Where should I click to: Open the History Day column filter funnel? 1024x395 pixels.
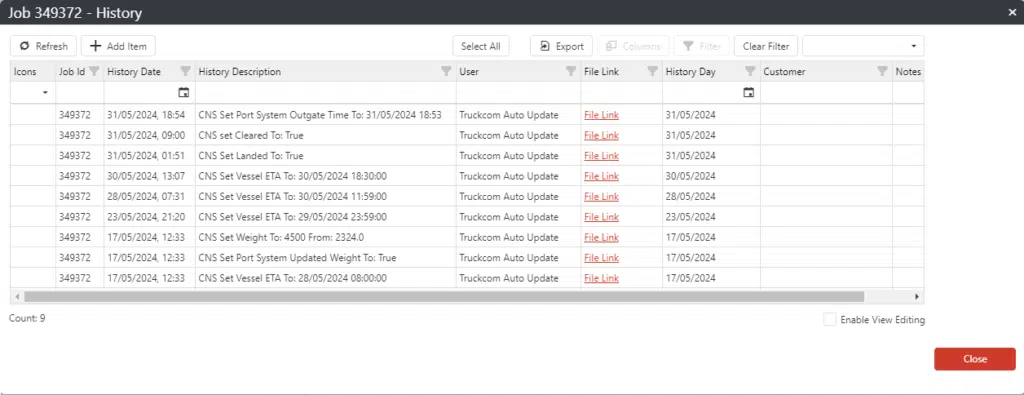tap(750, 71)
